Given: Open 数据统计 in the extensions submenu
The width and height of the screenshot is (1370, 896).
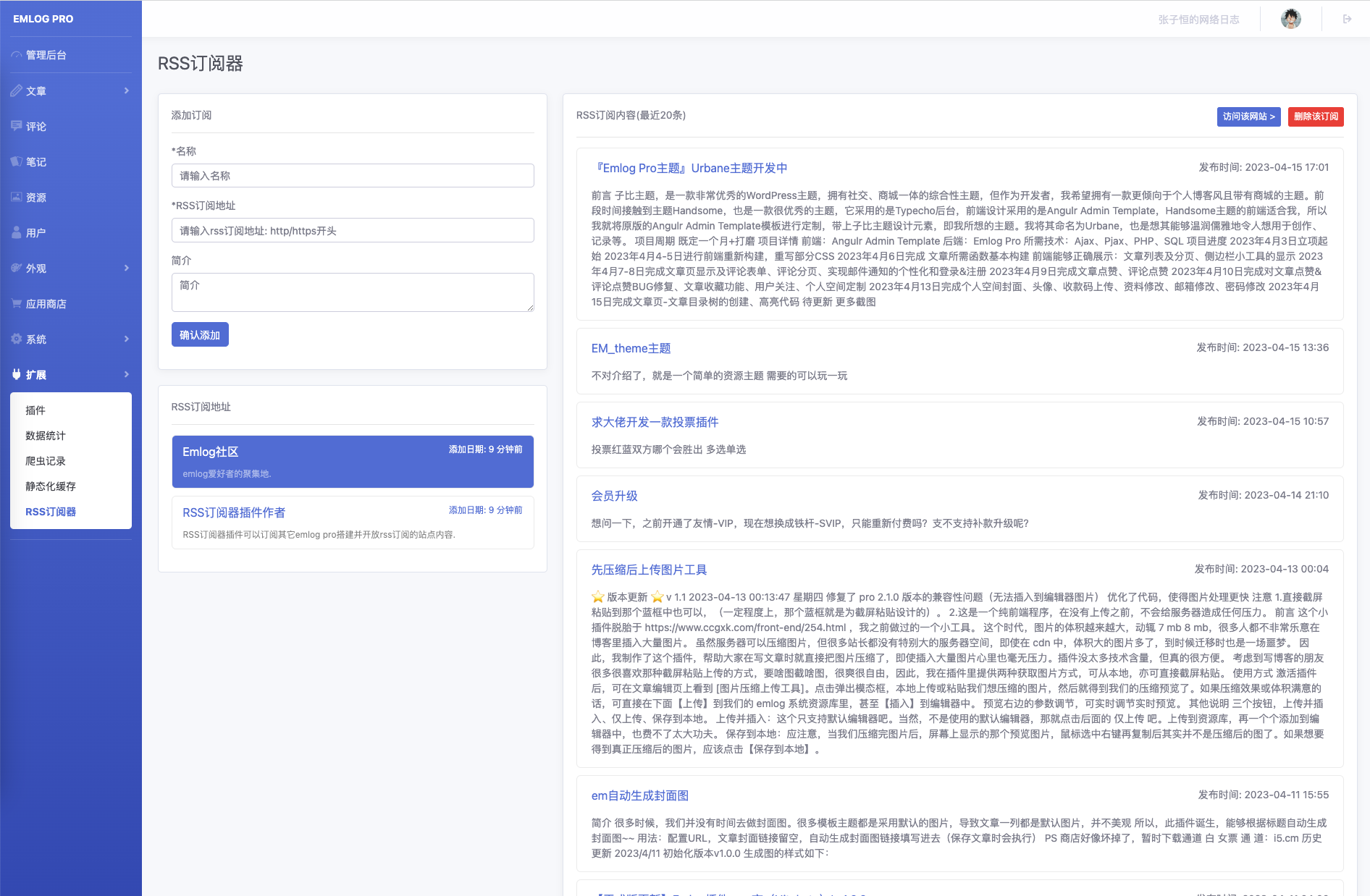Looking at the screenshot, I should pyautogui.click(x=46, y=436).
